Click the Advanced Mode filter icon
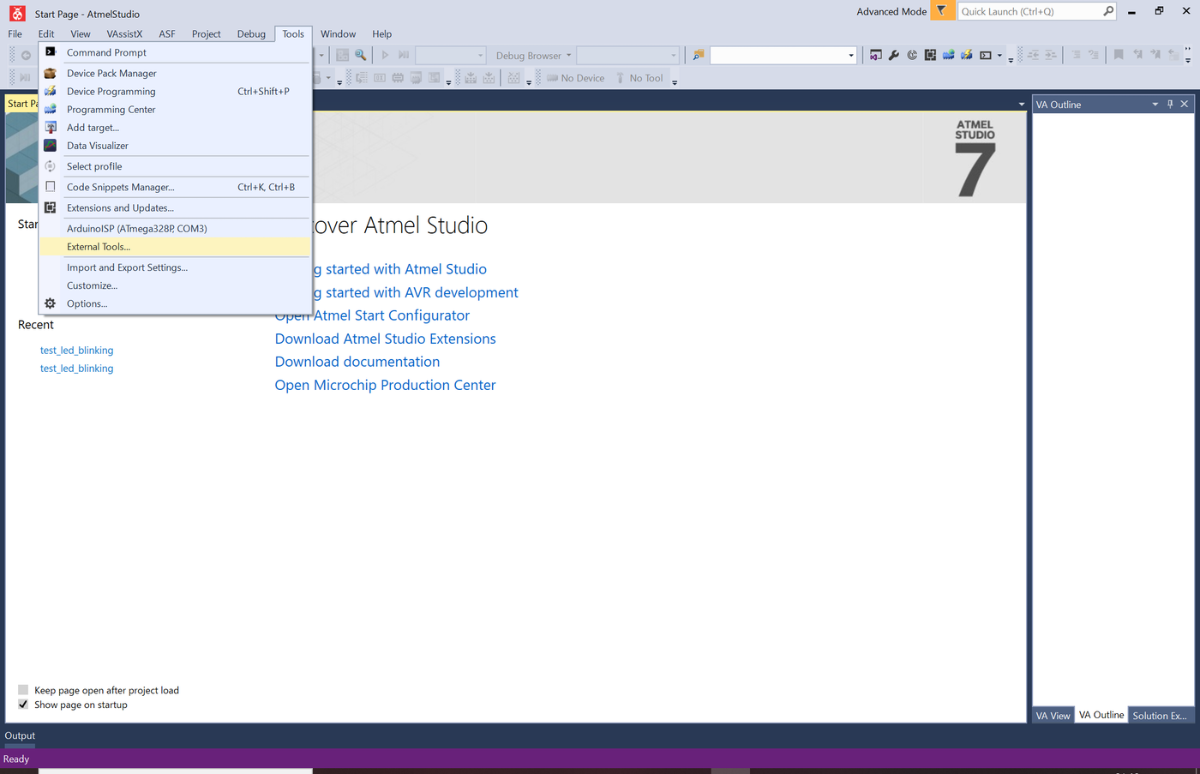 click(x=942, y=12)
